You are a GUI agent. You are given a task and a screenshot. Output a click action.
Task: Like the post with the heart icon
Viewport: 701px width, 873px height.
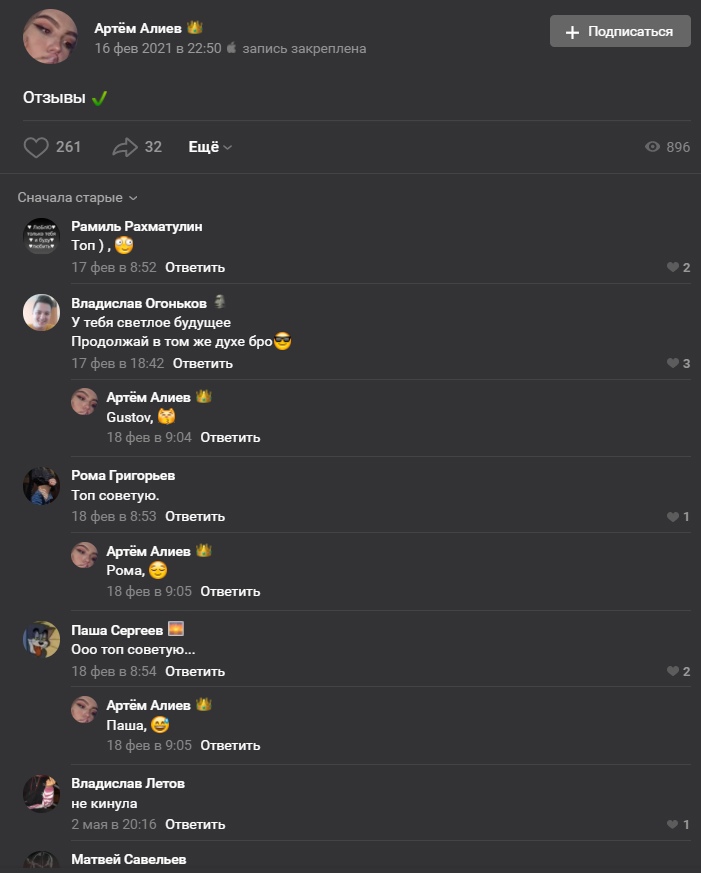tap(37, 148)
